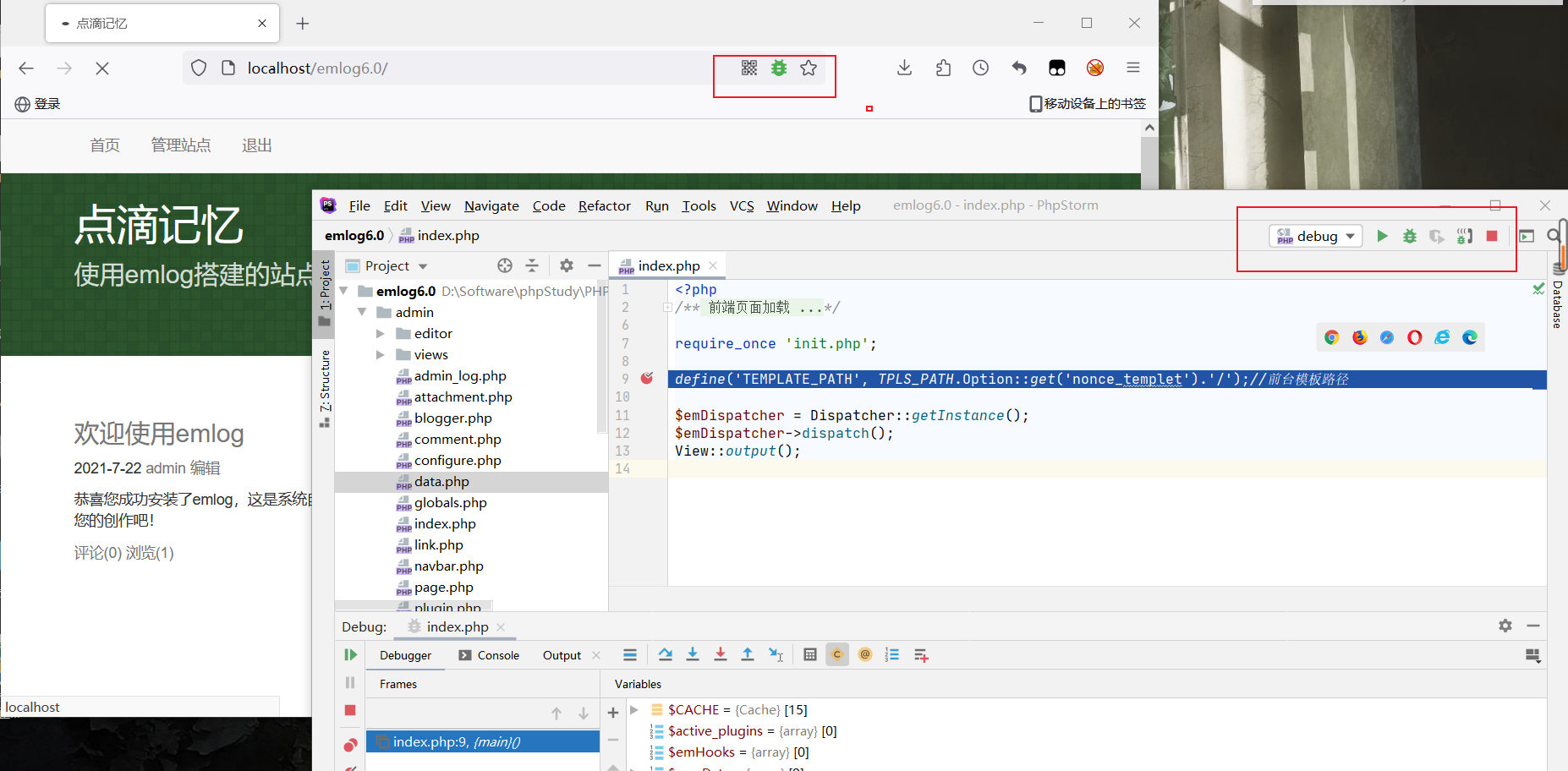The width and height of the screenshot is (1568, 771).
Task: Open the VCS menu
Action: coord(742,205)
